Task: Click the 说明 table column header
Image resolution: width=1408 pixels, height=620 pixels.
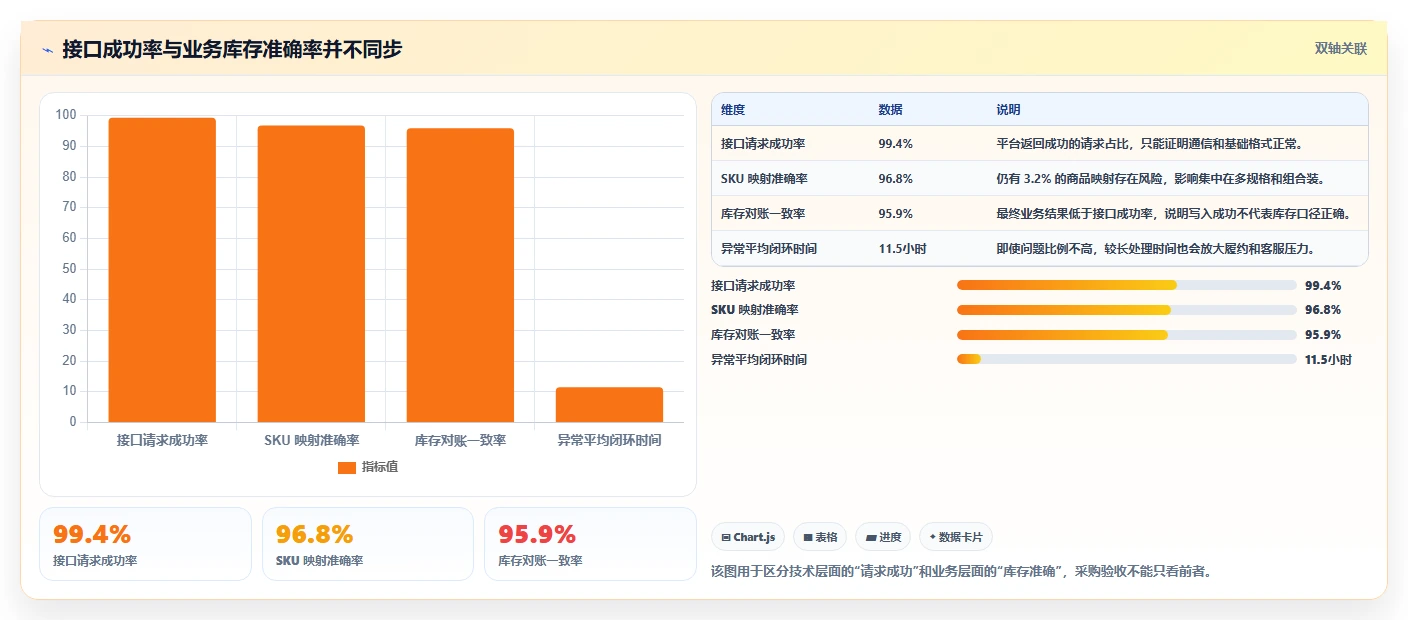Action: coord(1008,110)
